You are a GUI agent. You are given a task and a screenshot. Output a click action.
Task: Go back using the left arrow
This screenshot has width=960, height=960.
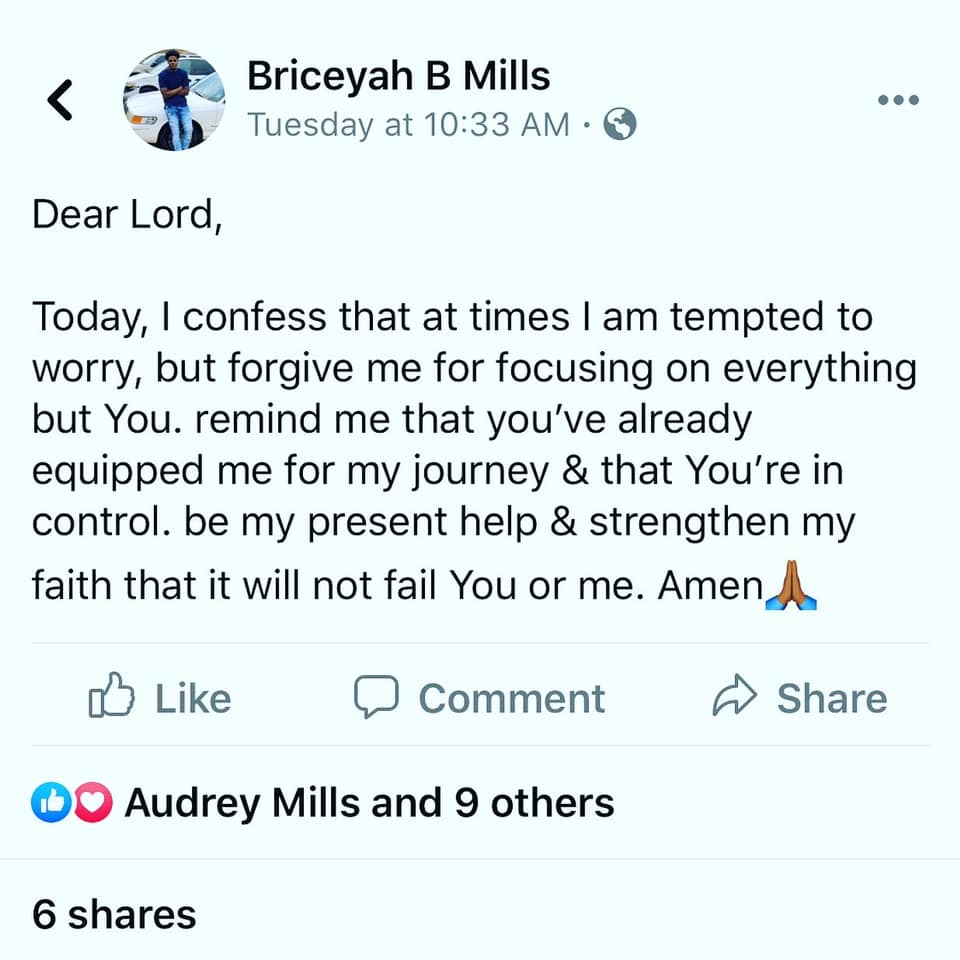tap(61, 100)
